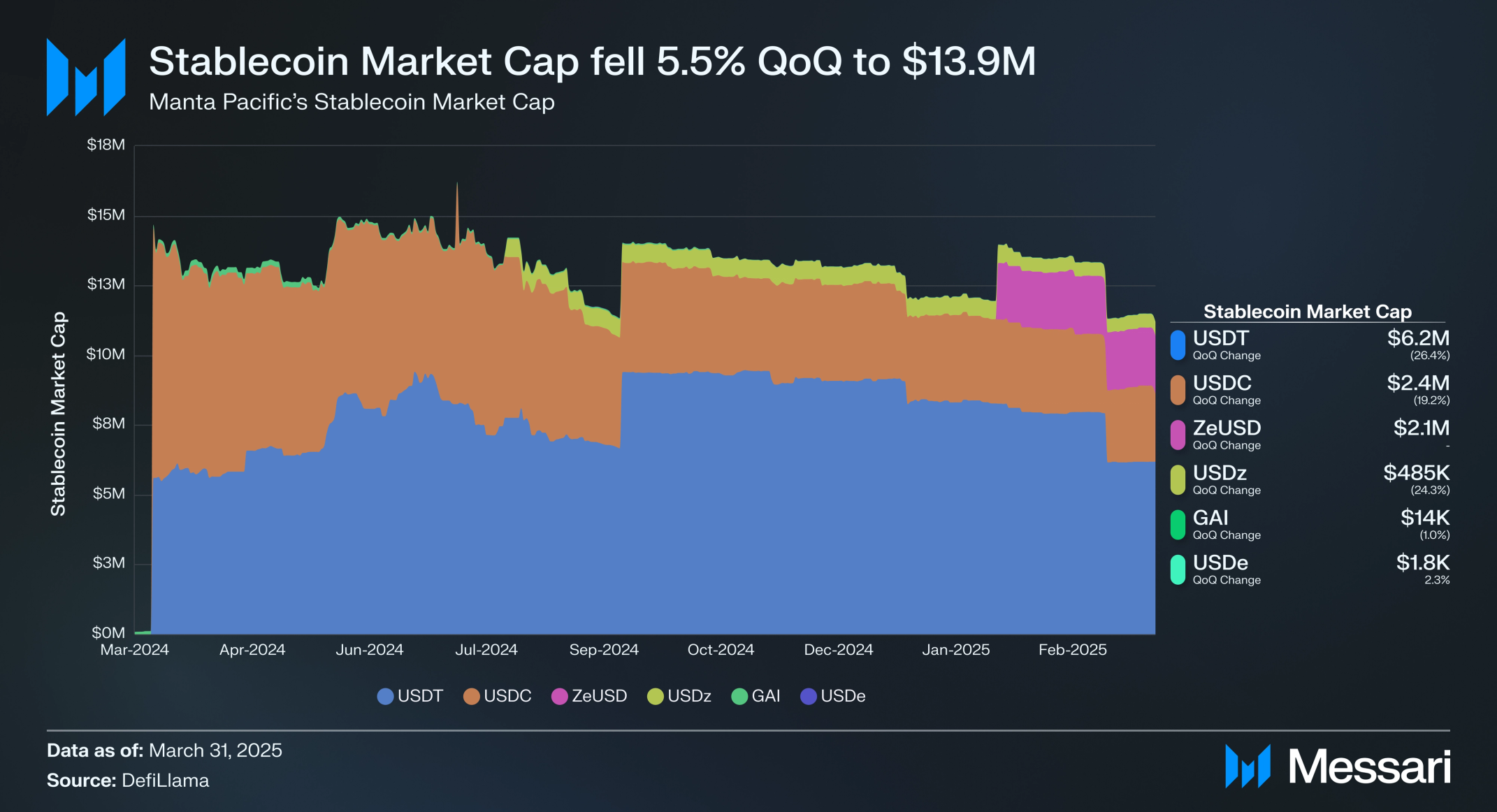Click the Messari logo icon at bottom right

1247,767
